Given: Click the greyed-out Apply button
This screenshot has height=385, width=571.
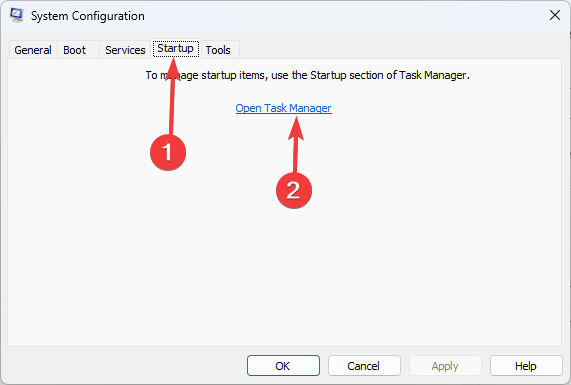Looking at the screenshot, I should (x=445, y=366).
